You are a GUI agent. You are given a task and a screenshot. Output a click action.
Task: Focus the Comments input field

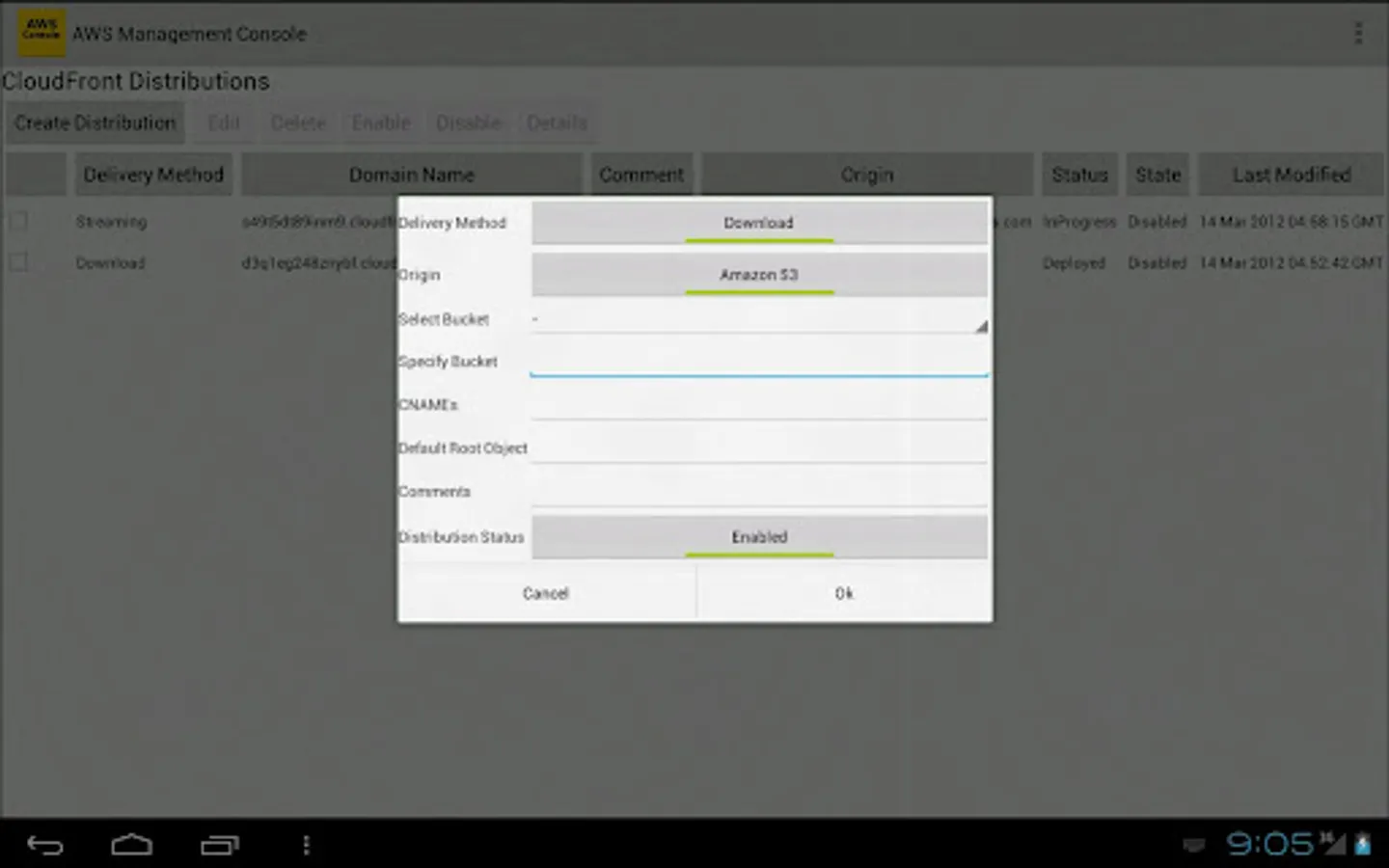pos(759,492)
